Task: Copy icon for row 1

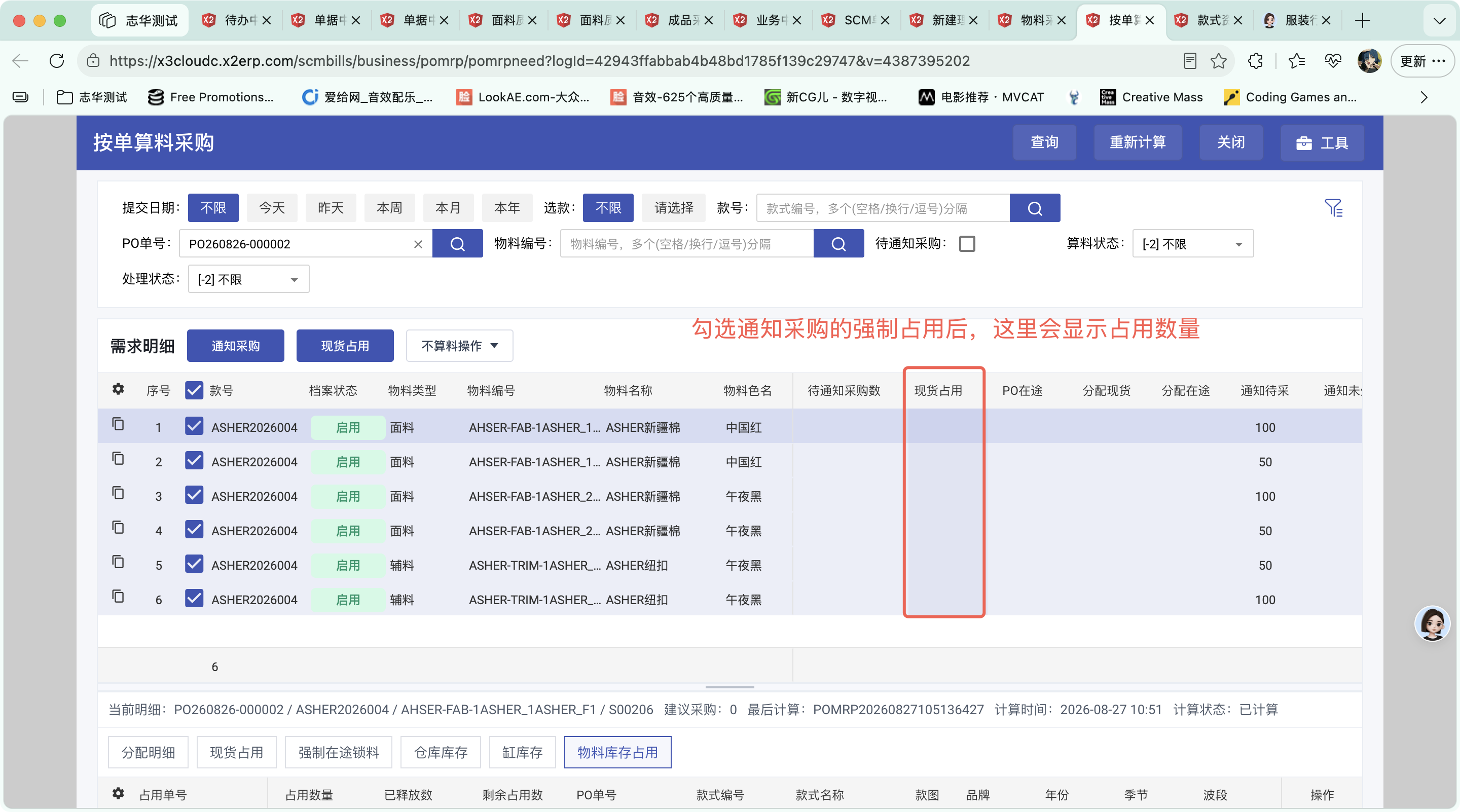Action: [x=118, y=424]
